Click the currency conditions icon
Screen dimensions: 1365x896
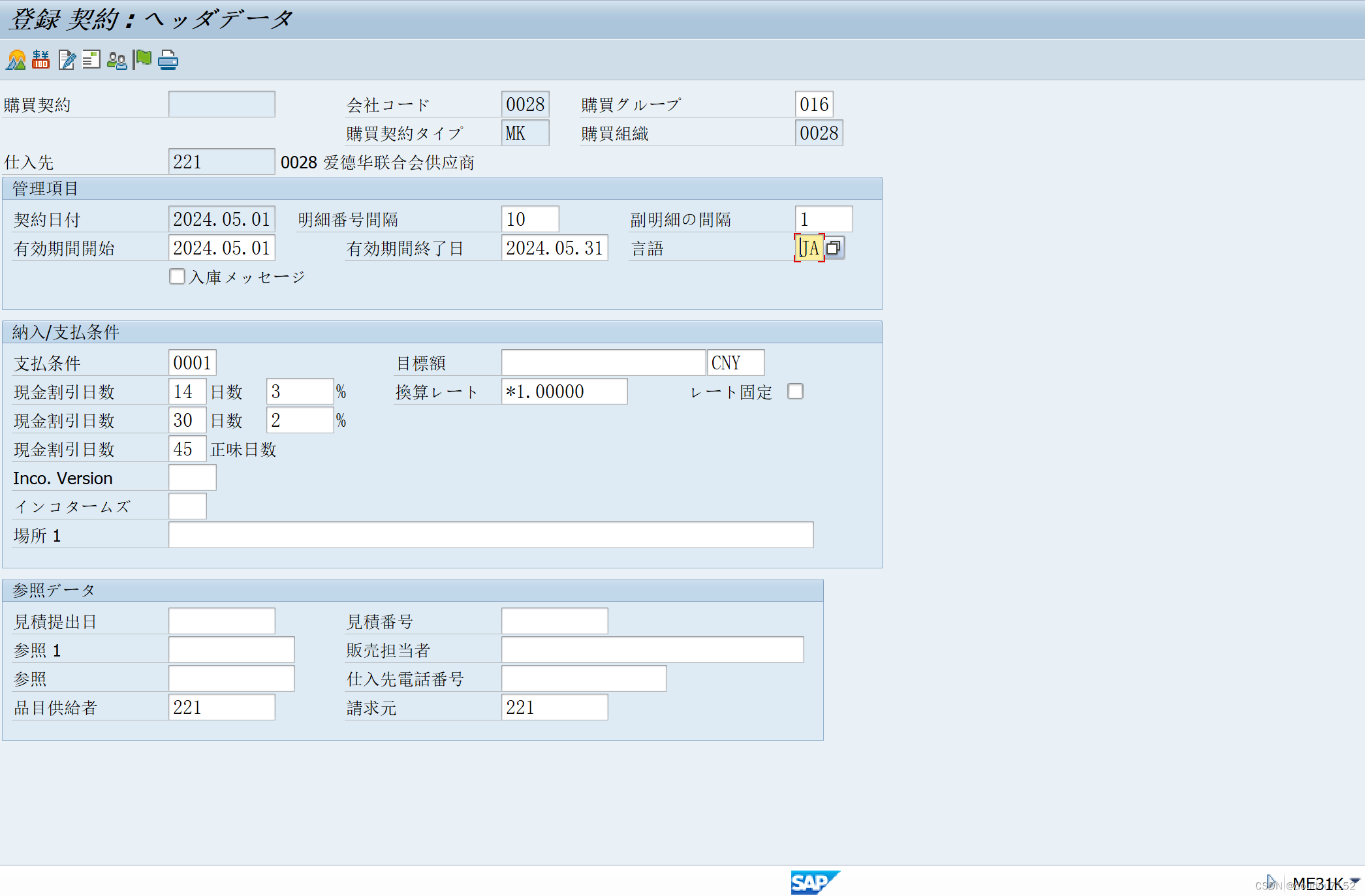[x=40, y=60]
